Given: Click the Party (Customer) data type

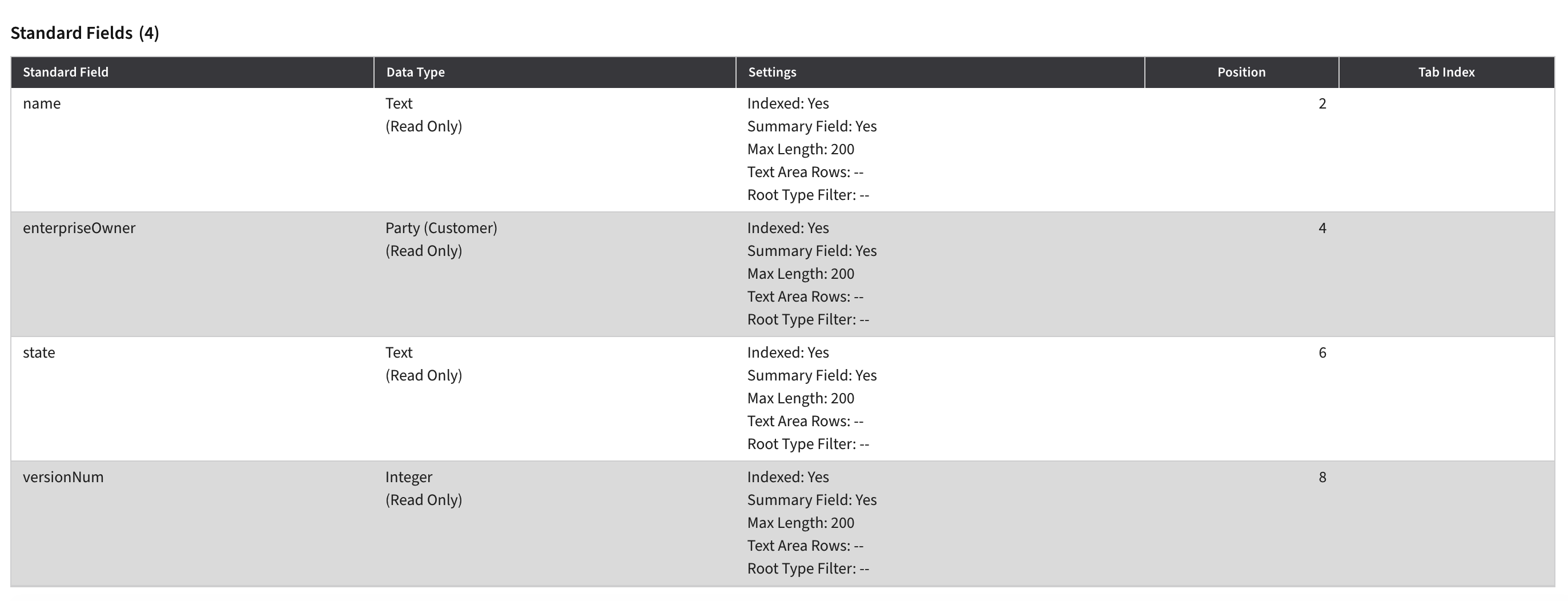Looking at the screenshot, I should [441, 229].
